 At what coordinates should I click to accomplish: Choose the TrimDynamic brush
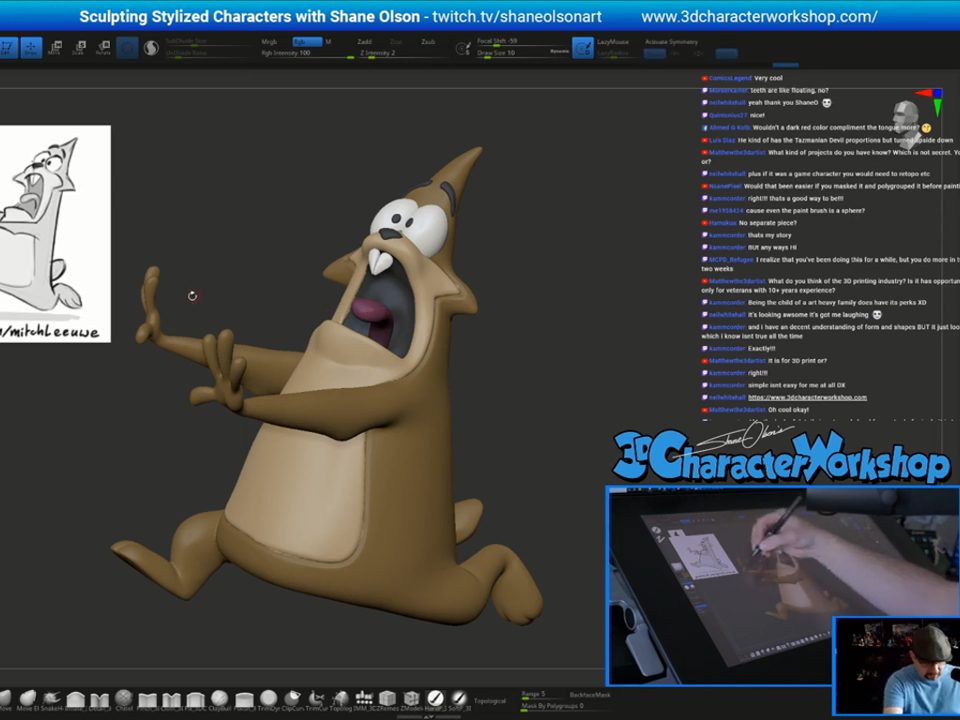tap(268, 698)
